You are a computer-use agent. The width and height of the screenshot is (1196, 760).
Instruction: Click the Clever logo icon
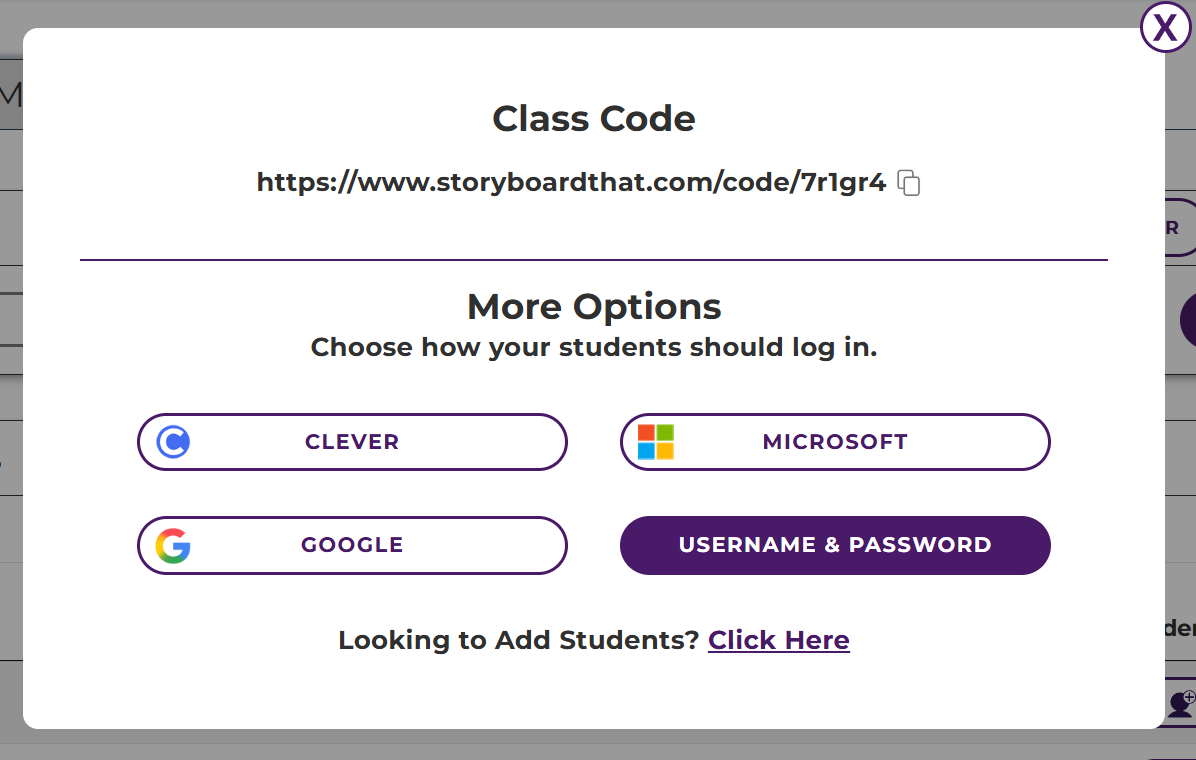click(173, 442)
